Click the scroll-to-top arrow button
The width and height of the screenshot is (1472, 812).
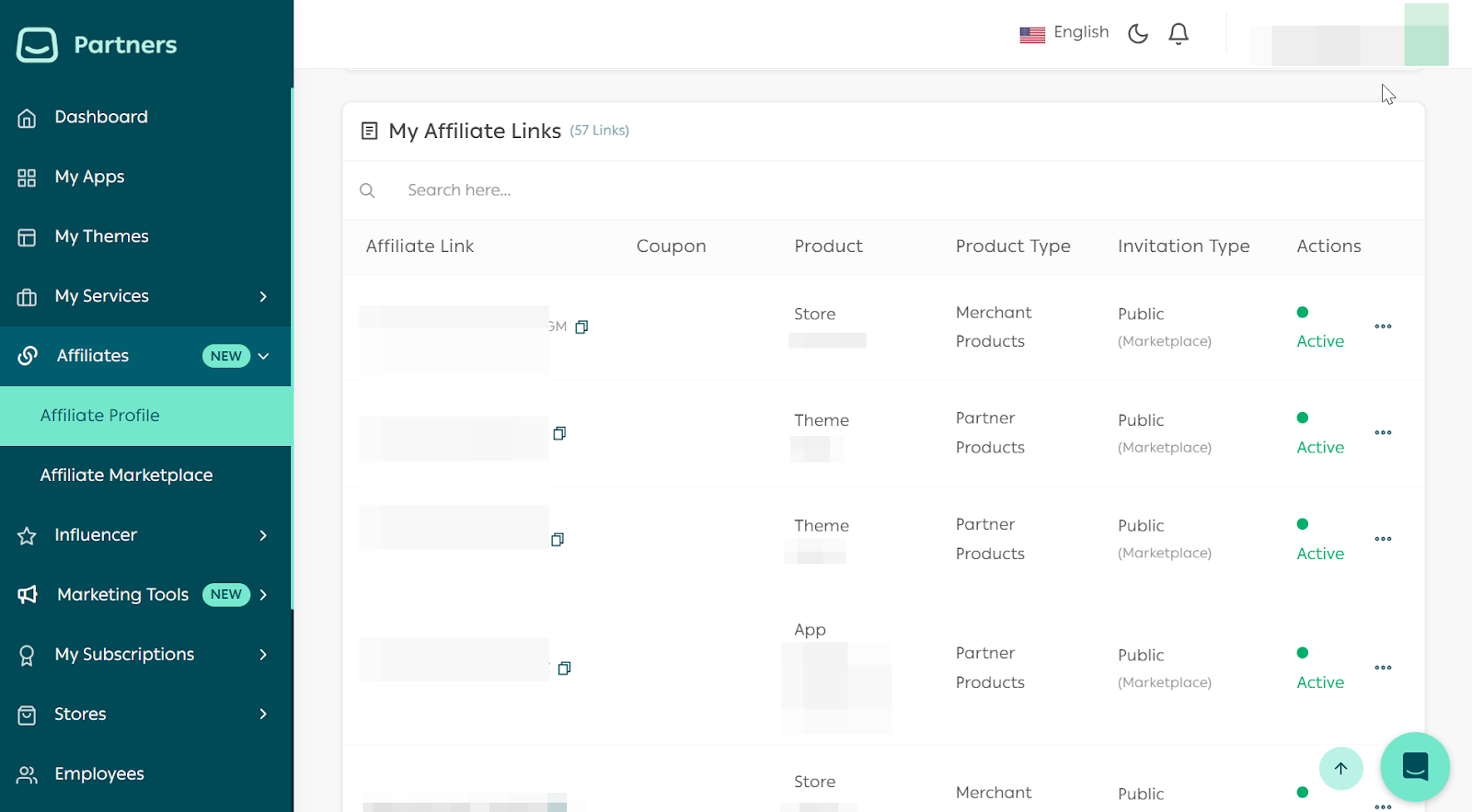coord(1340,768)
